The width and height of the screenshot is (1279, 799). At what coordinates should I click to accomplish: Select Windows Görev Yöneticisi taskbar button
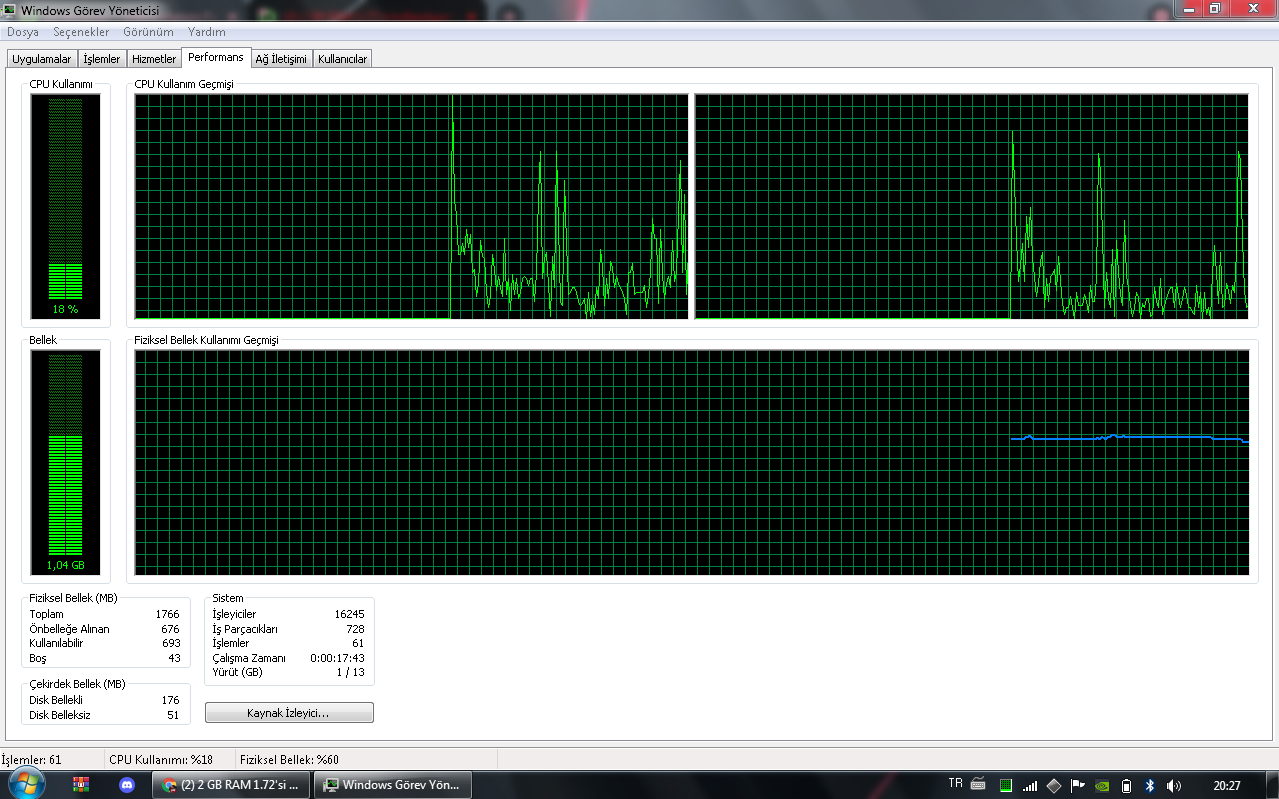[x=392, y=785]
